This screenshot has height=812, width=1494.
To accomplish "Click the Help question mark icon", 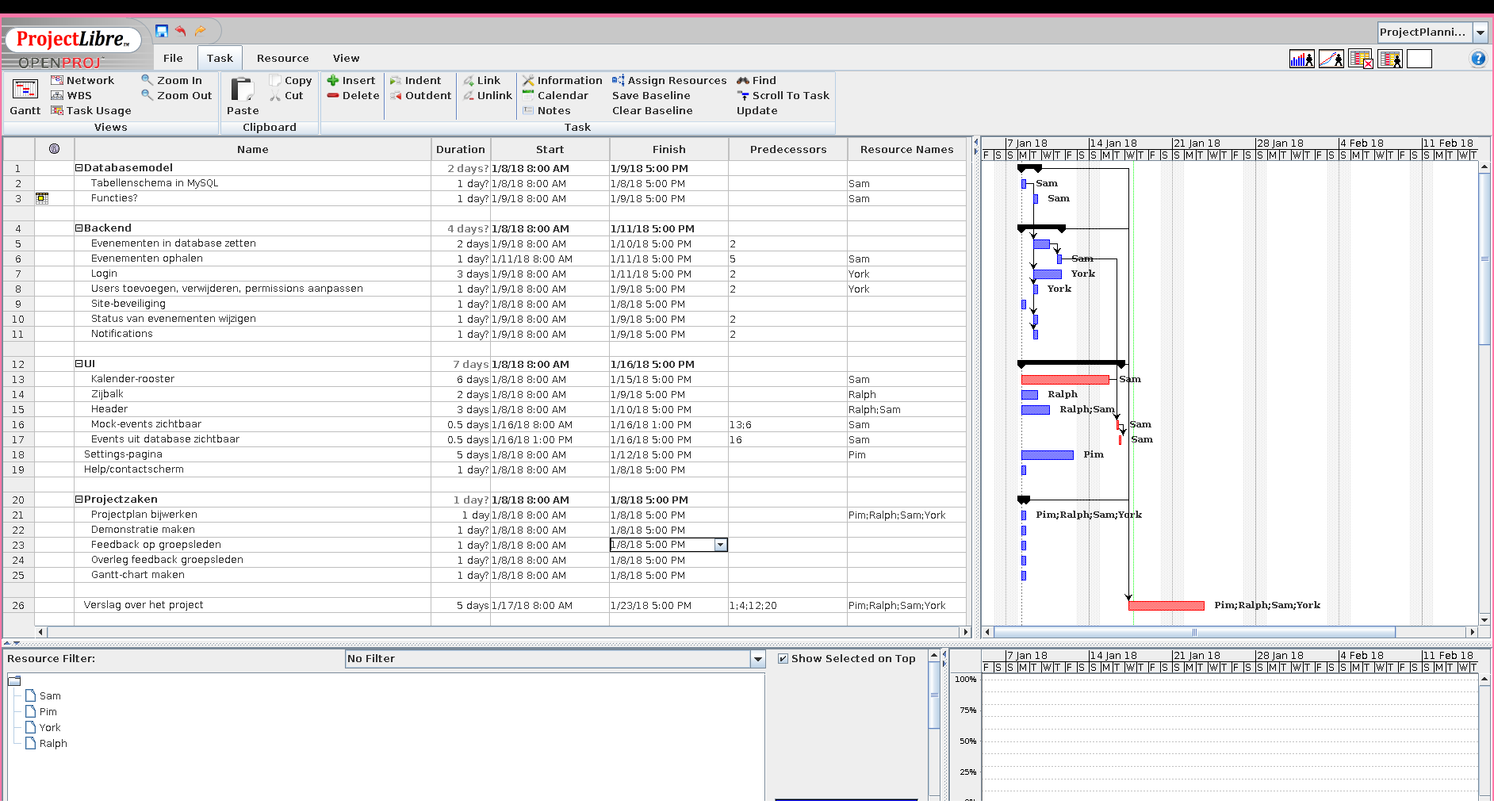I will [x=1478, y=59].
